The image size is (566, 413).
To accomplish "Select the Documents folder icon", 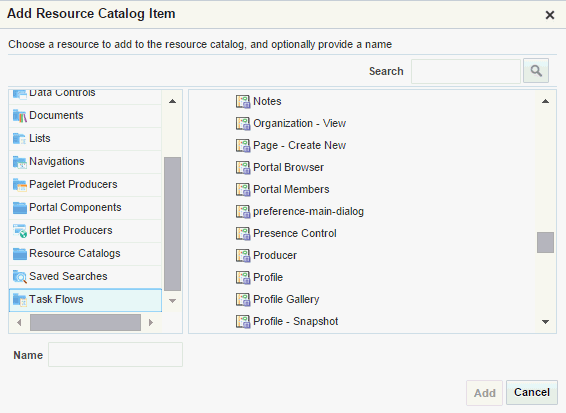I will click(x=19, y=116).
